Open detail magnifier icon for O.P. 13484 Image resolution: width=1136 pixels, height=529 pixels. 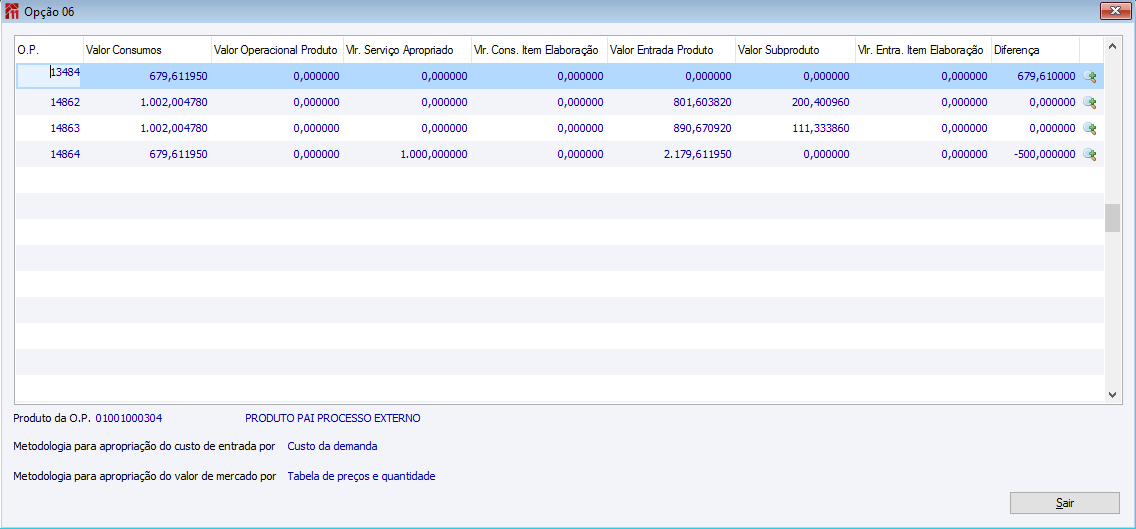(x=1089, y=76)
